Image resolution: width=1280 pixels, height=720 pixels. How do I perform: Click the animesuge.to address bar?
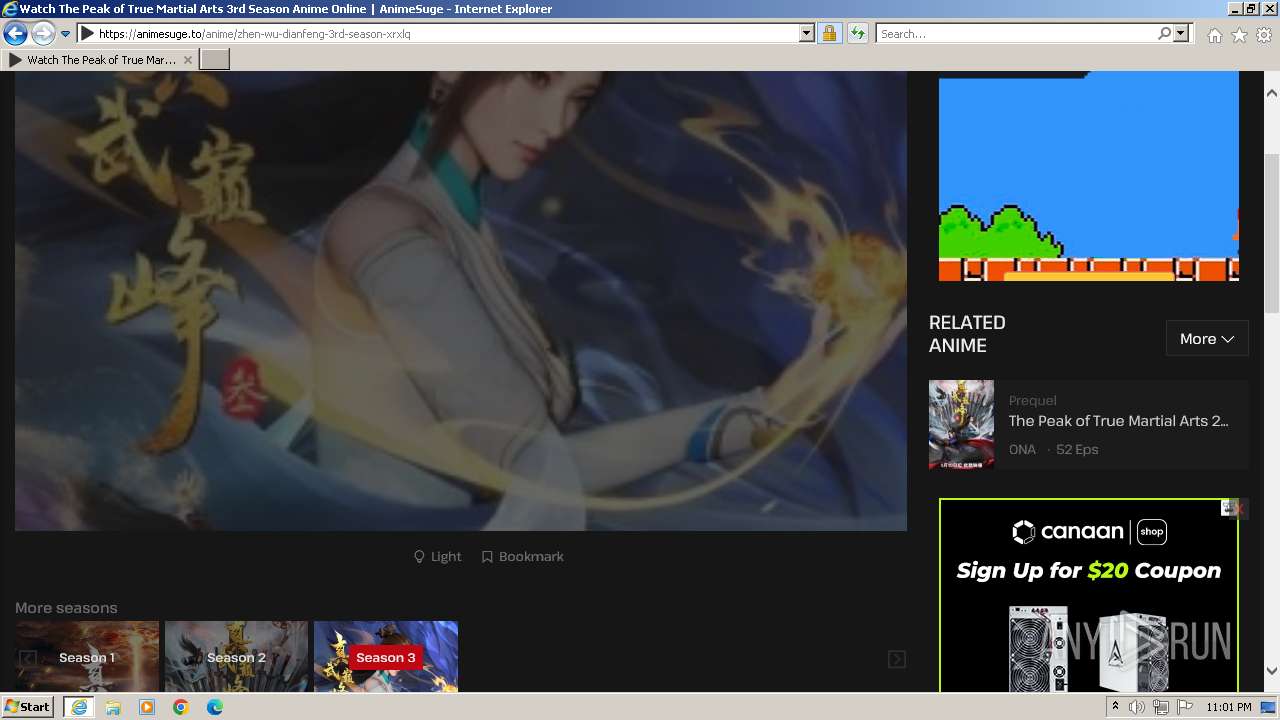tap(439, 34)
